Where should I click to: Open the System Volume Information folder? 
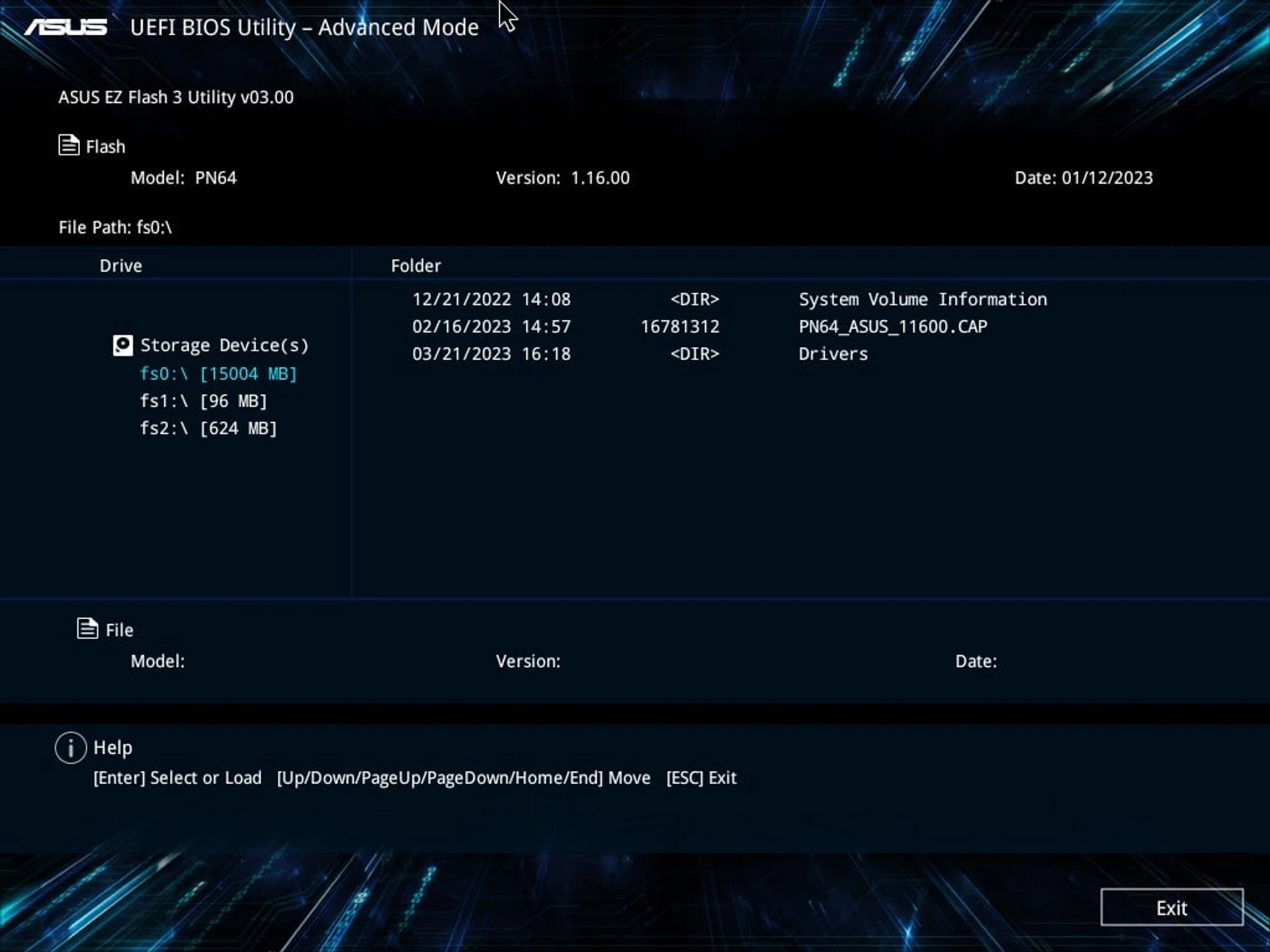pyautogui.click(x=923, y=299)
